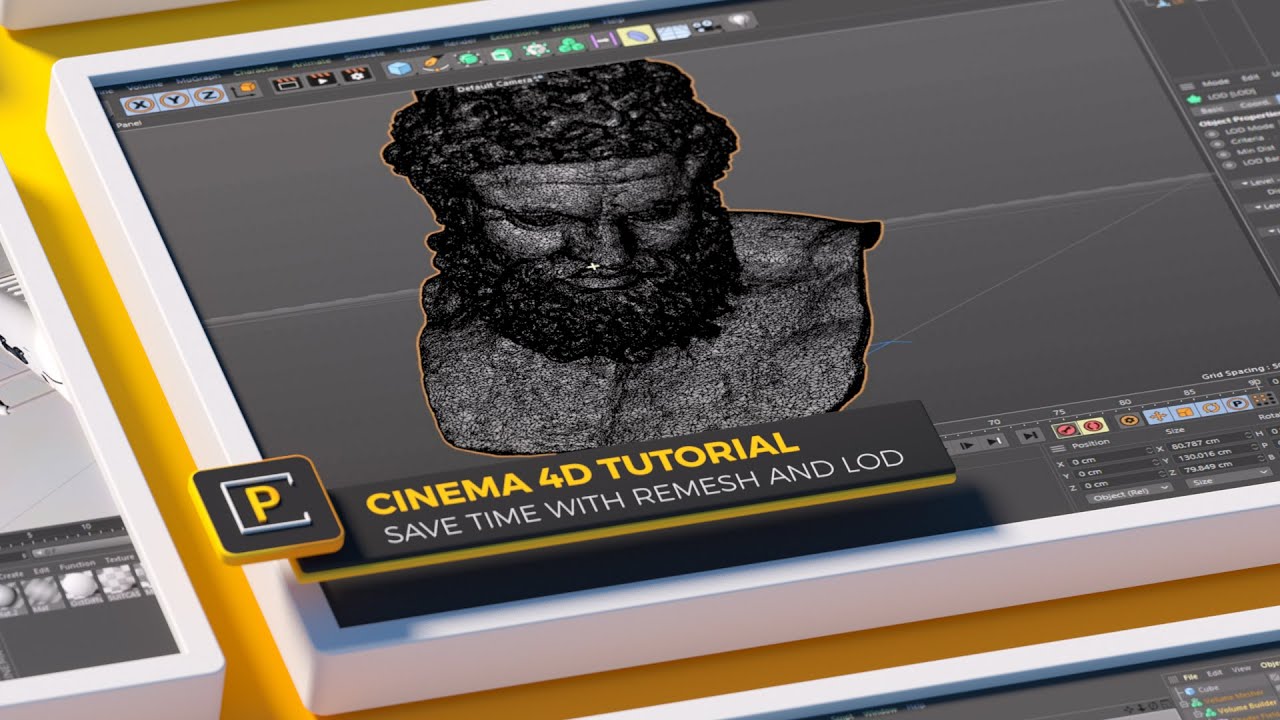Toggle Rotation keyframing icon in timeline bar
The height and width of the screenshot is (720, 1280).
point(1210,407)
